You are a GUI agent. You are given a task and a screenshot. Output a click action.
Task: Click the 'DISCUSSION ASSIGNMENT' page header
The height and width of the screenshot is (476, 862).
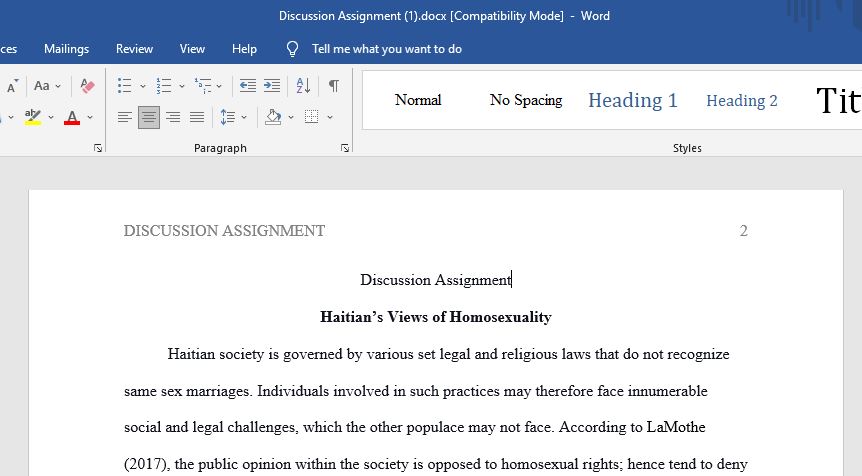point(224,231)
